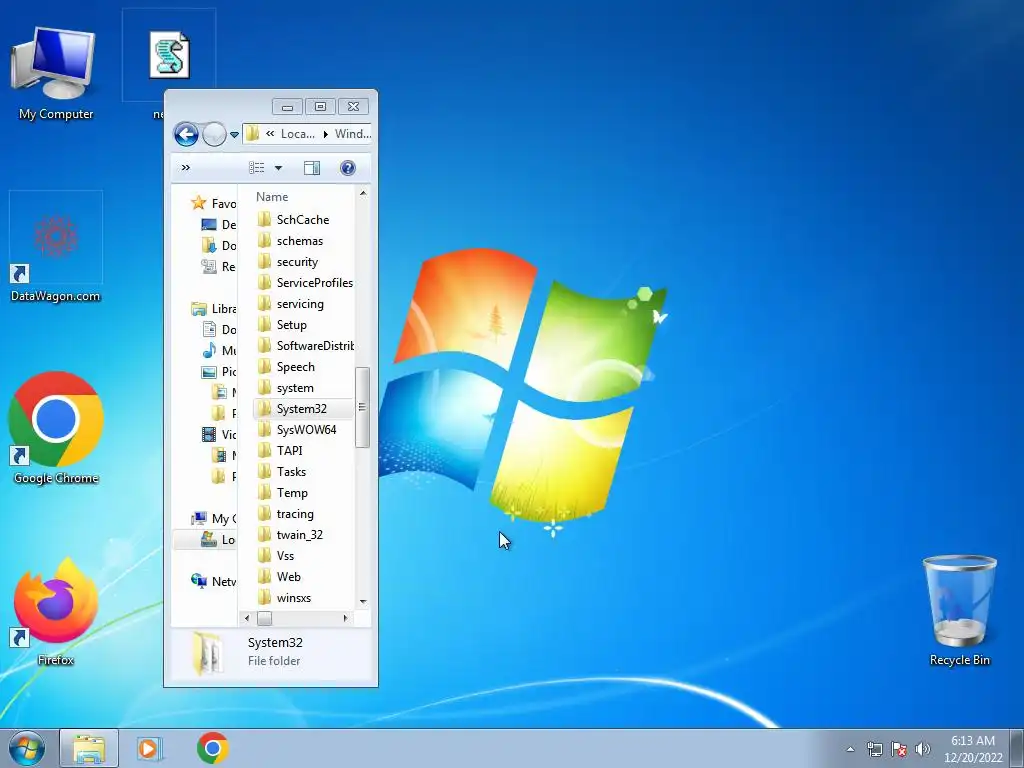Show hidden system tray icons

[x=850, y=749]
